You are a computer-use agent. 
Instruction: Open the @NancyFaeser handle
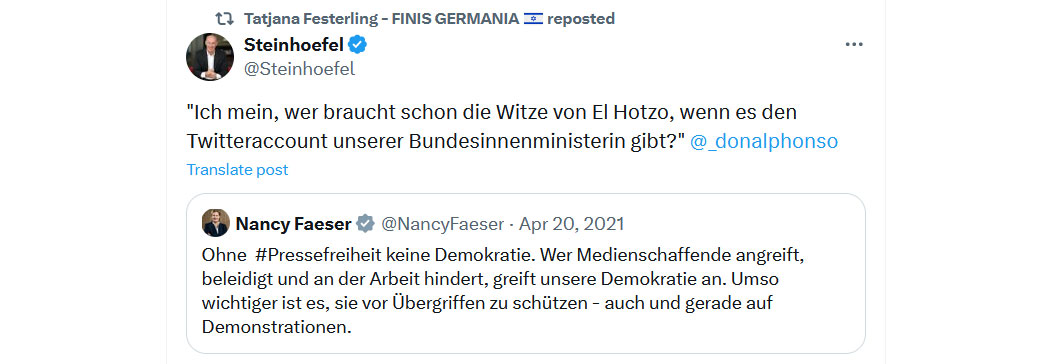tap(442, 224)
